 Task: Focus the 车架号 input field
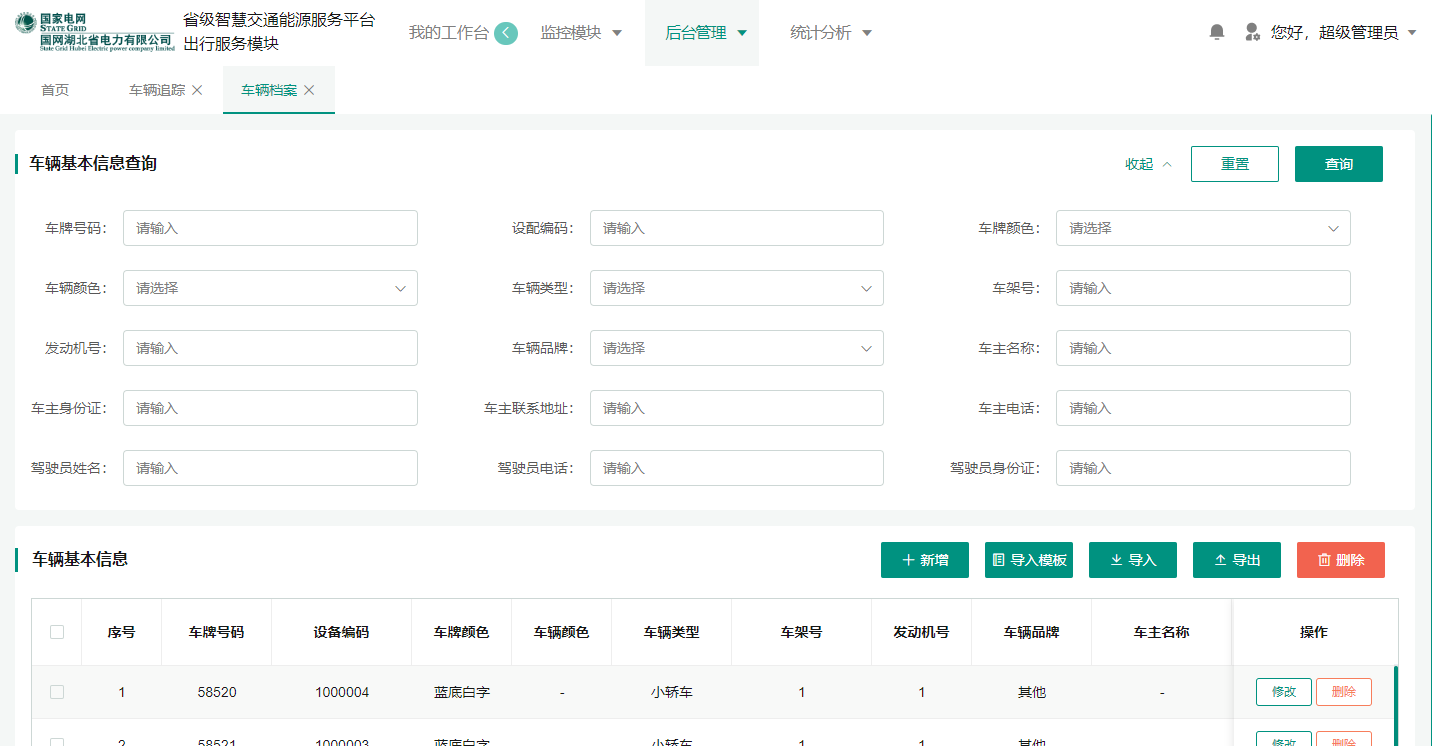point(1203,288)
